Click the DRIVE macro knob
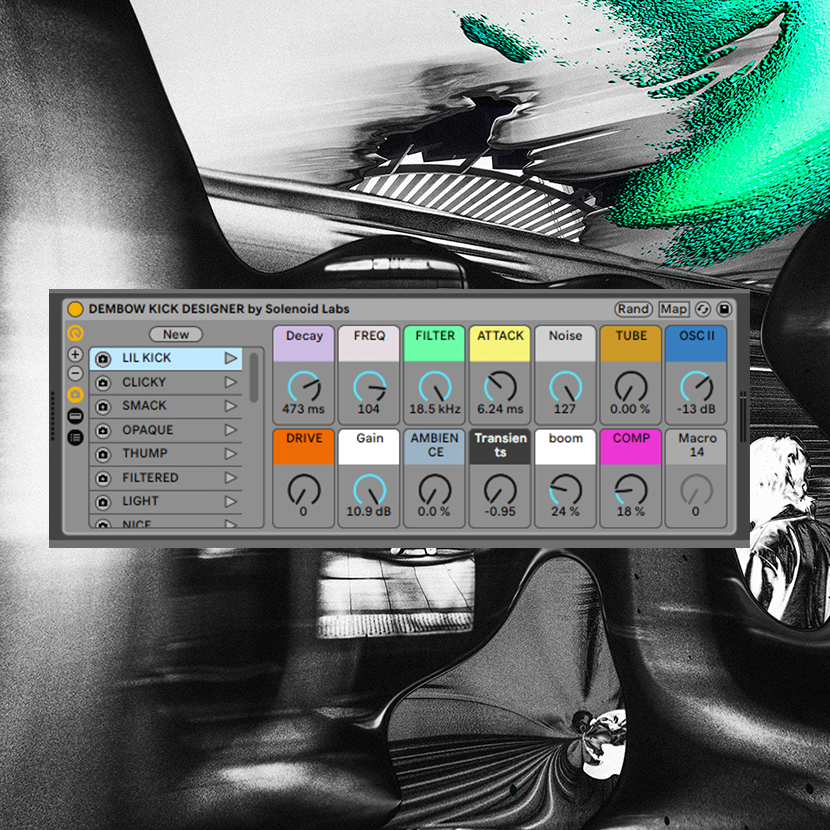The width and height of the screenshot is (830, 830). pyautogui.click(x=304, y=490)
